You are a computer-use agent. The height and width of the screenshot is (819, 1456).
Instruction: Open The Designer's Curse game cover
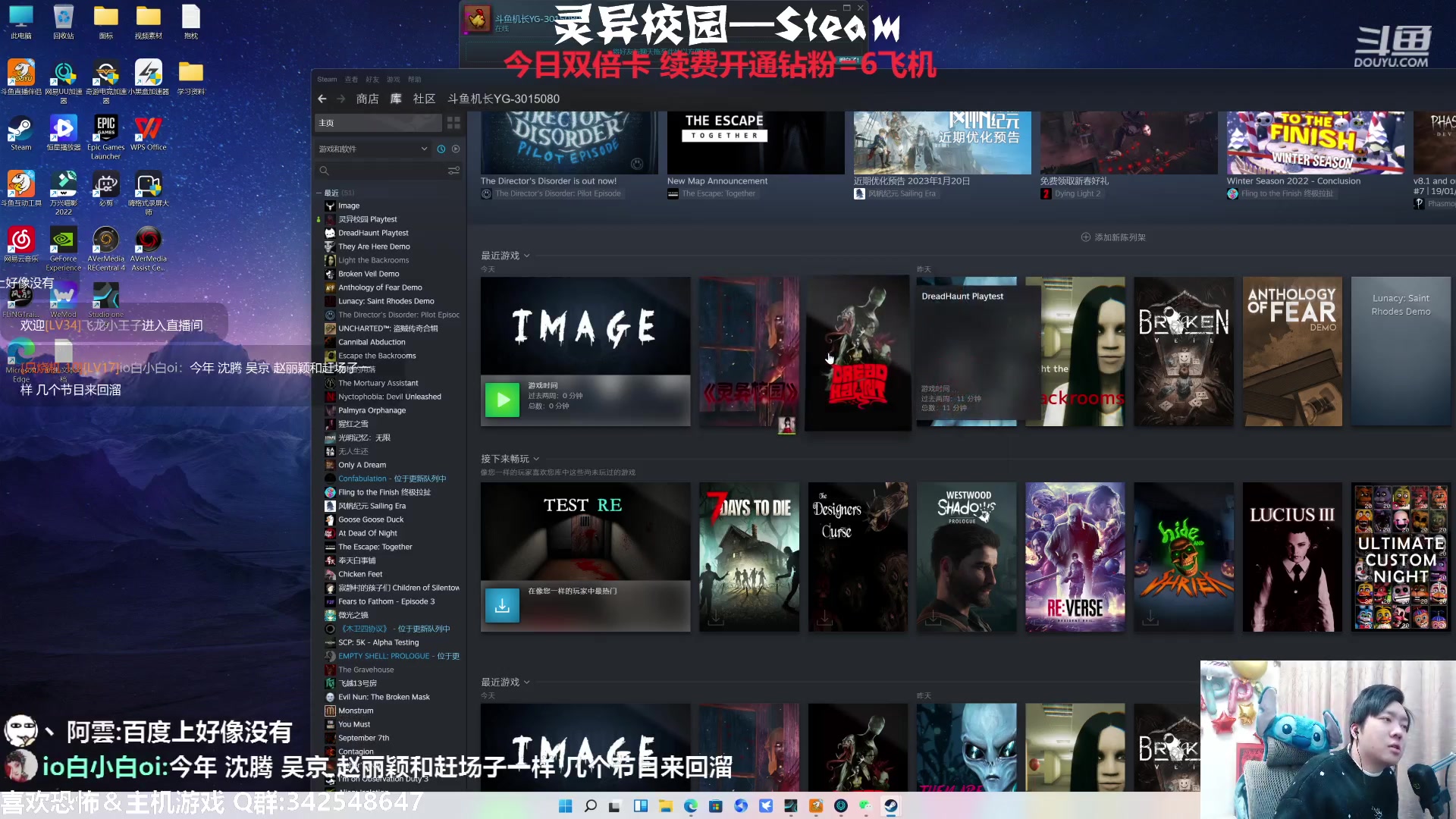pos(858,557)
